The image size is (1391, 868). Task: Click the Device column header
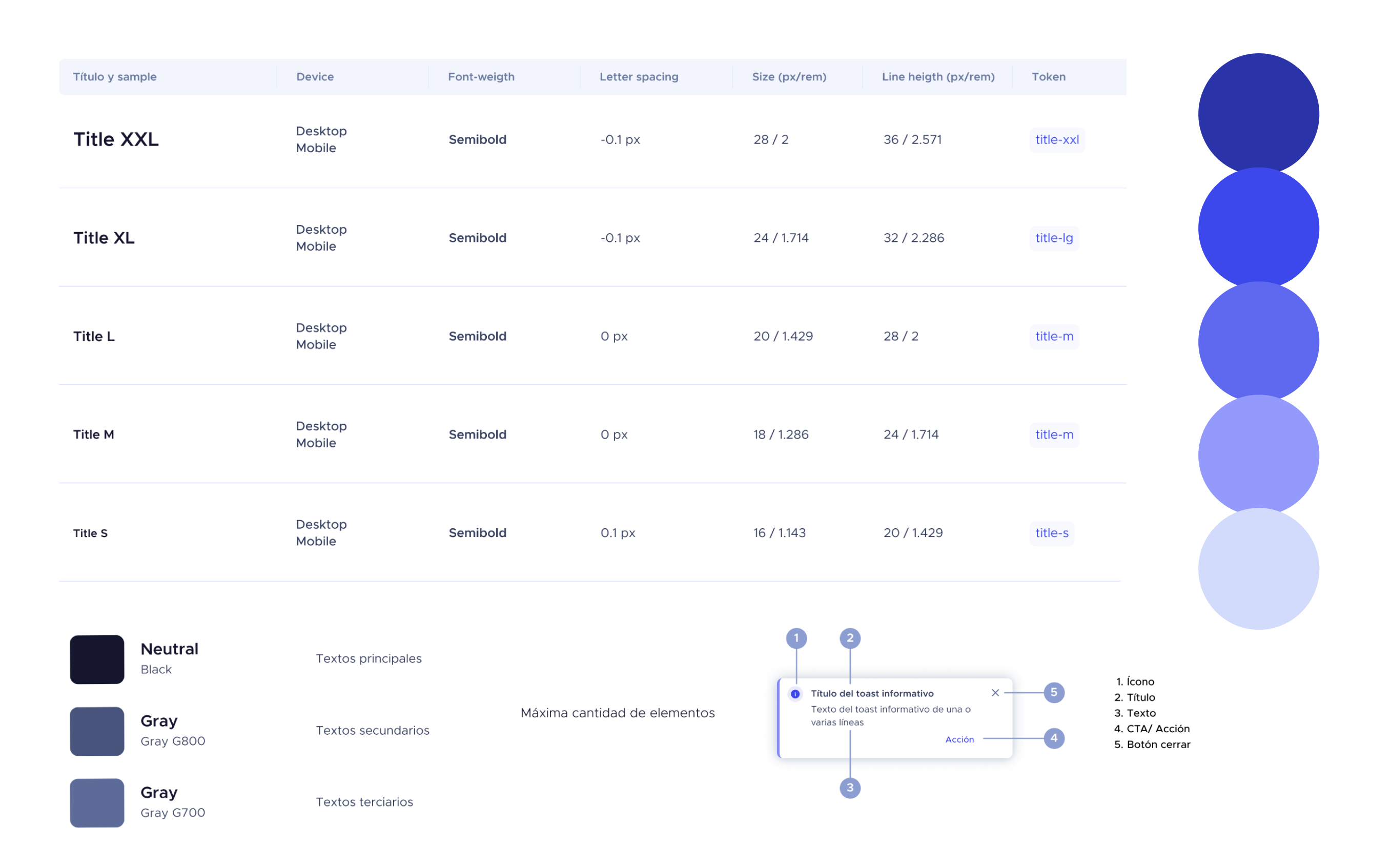[315, 77]
